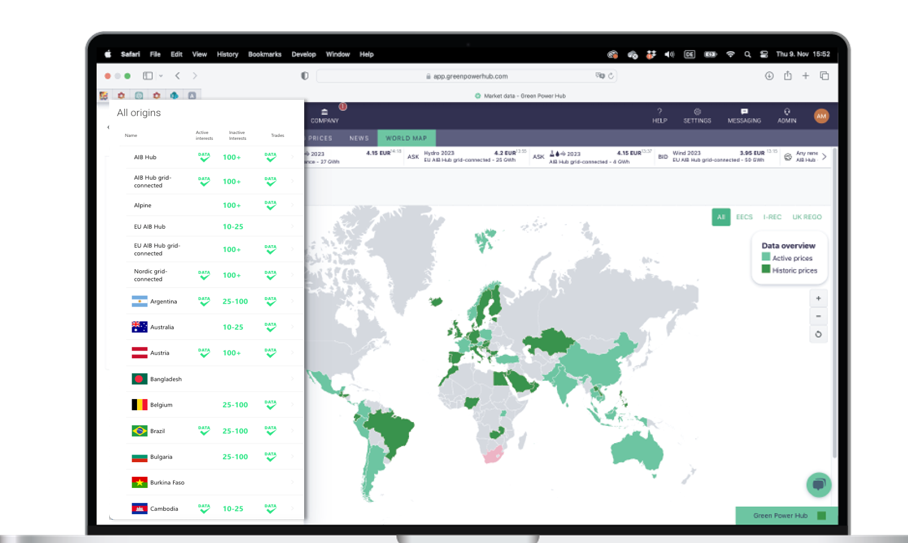Open the Australia origin row

tap(214, 327)
